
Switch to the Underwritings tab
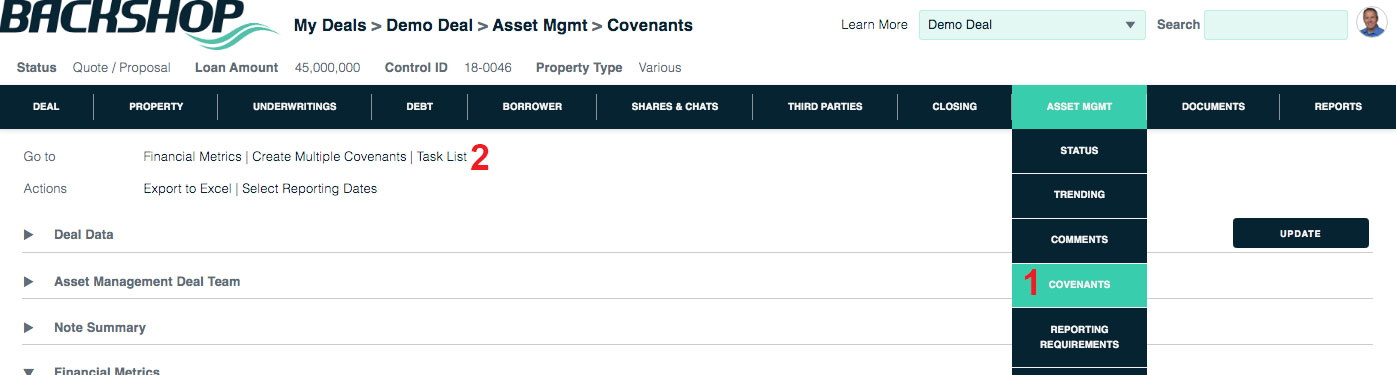[294, 107]
